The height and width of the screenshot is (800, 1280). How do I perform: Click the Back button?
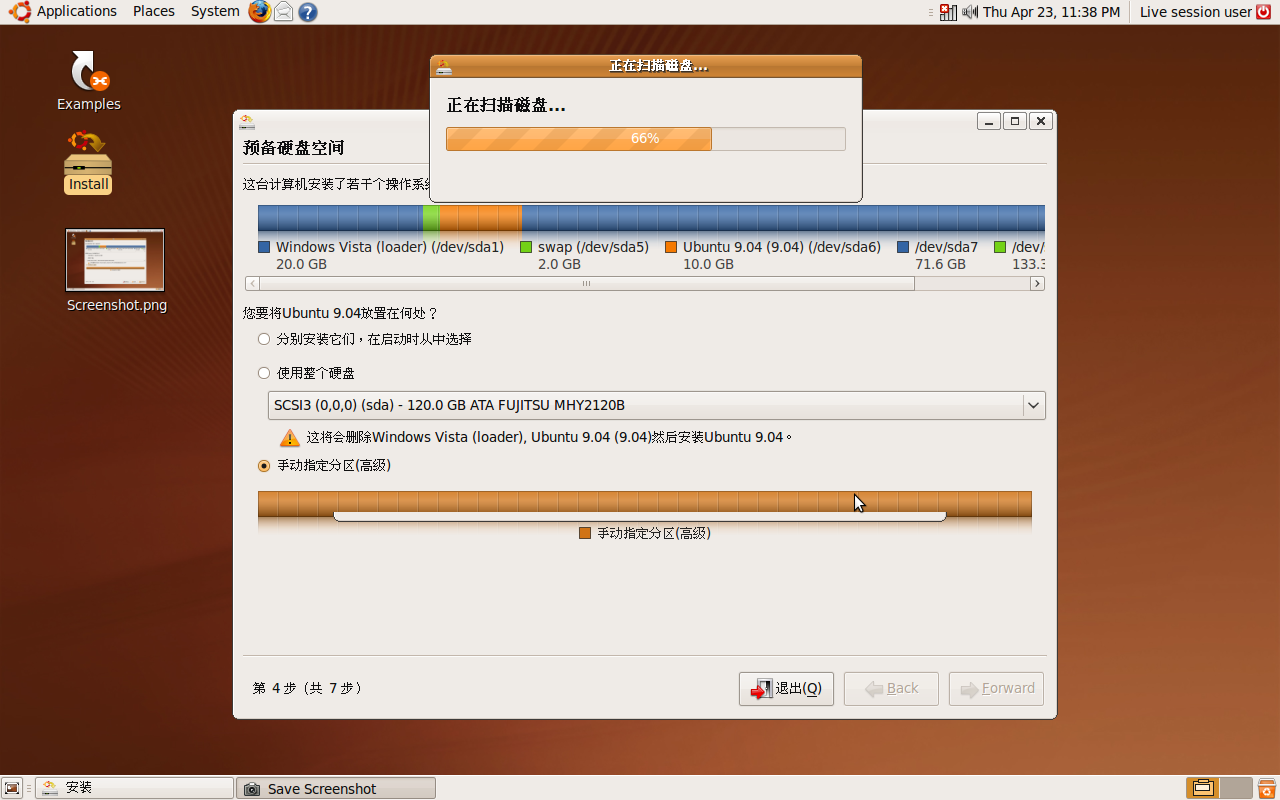point(891,688)
